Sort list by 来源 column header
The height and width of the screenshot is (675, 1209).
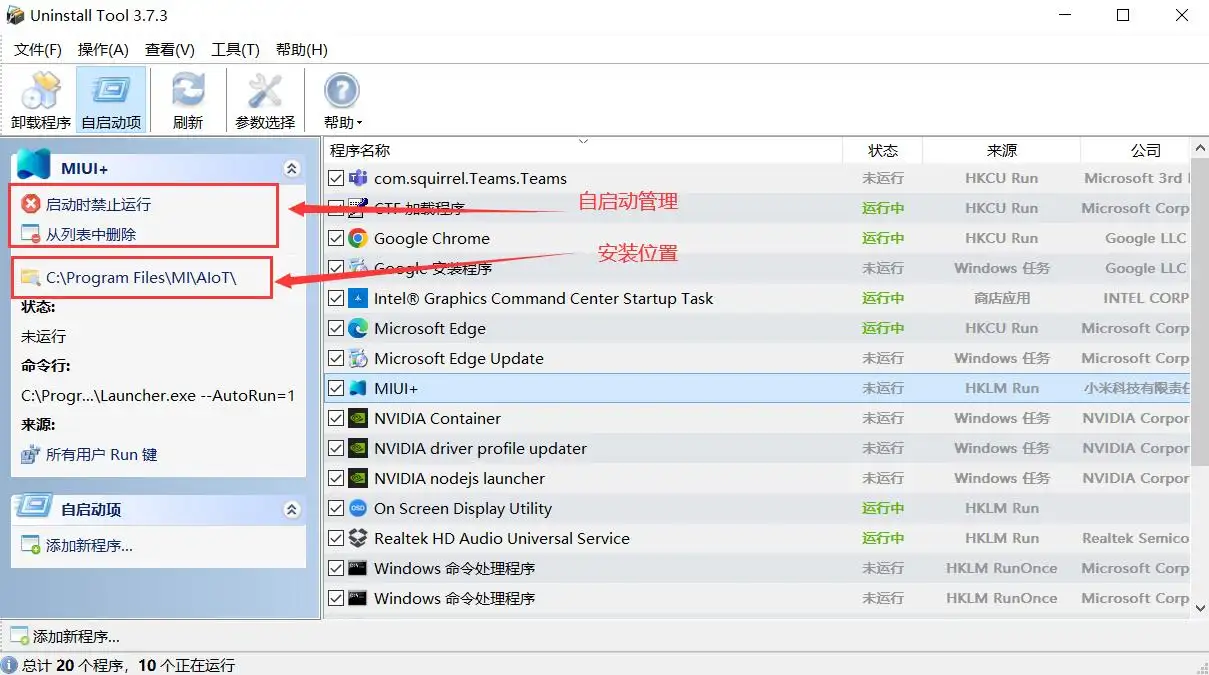(x=1001, y=150)
